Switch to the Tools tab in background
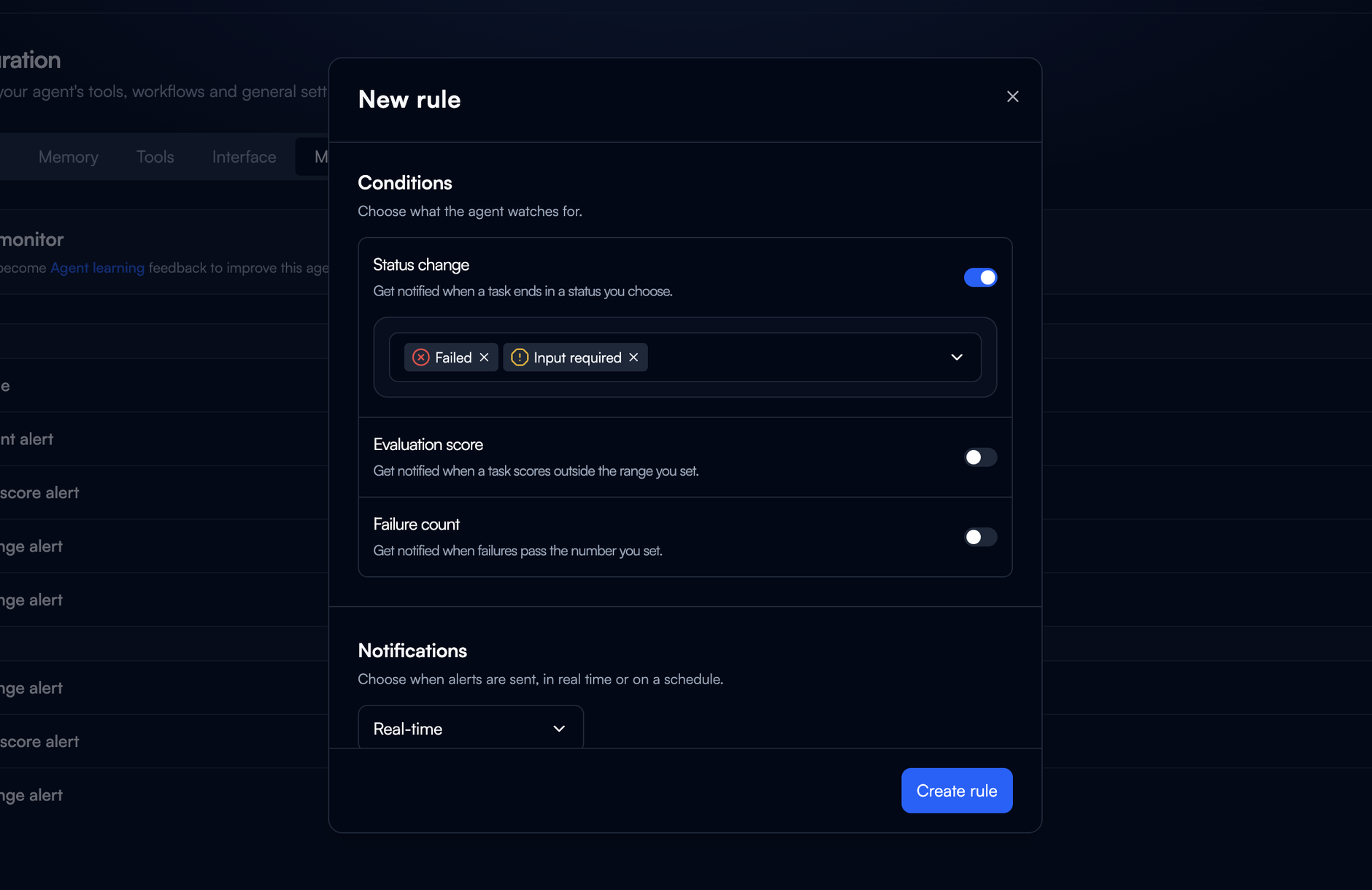Image resolution: width=1372 pixels, height=890 pixels. 155,157
